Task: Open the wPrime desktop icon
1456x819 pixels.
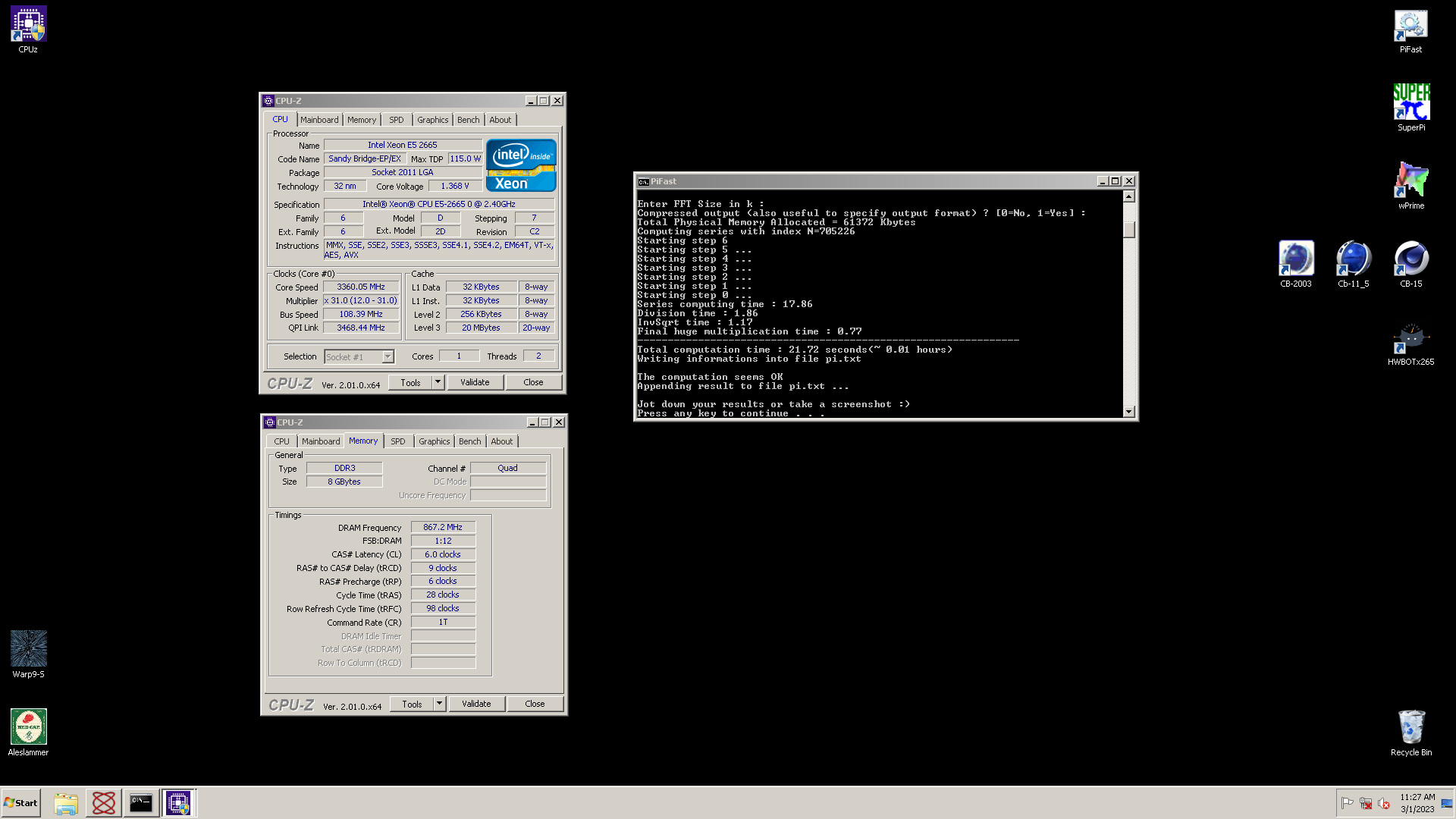Action: click(1410, 186)
